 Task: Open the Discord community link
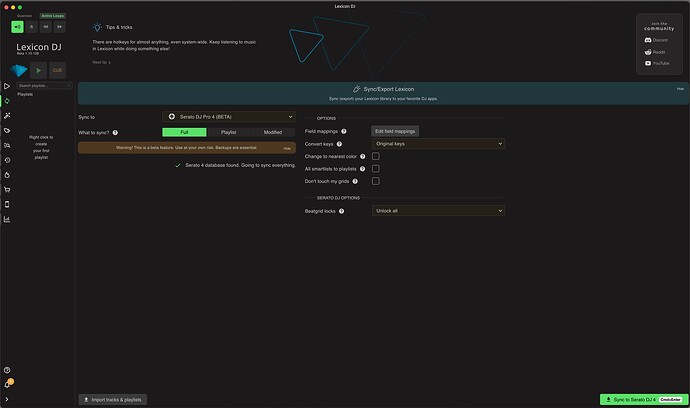click(656, 40)
